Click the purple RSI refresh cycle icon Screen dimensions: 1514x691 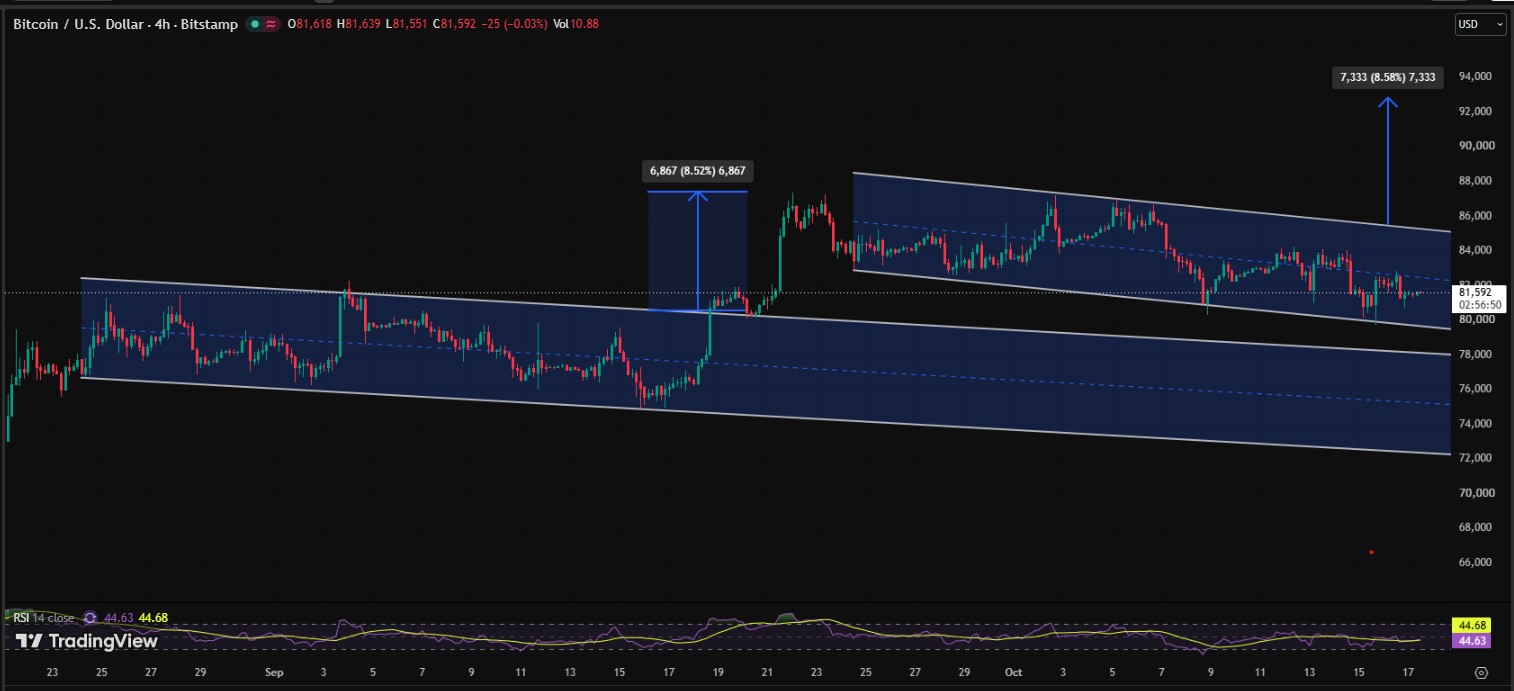coord(90,618)
